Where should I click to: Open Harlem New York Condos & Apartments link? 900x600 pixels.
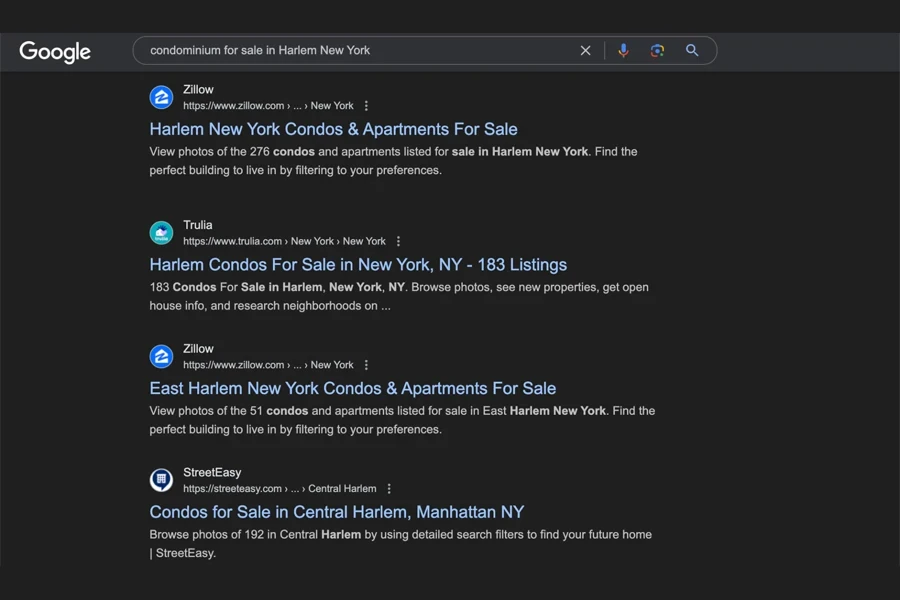[333, 129]
